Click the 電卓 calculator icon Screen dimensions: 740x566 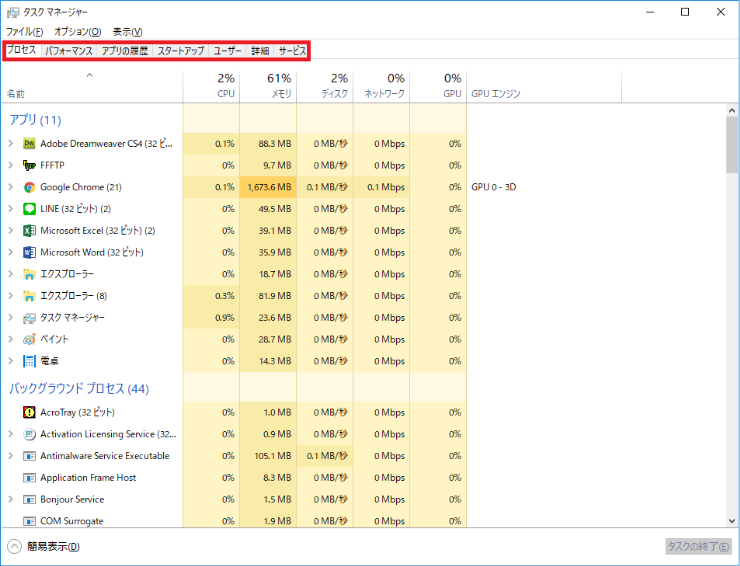(x=29, y=361)
